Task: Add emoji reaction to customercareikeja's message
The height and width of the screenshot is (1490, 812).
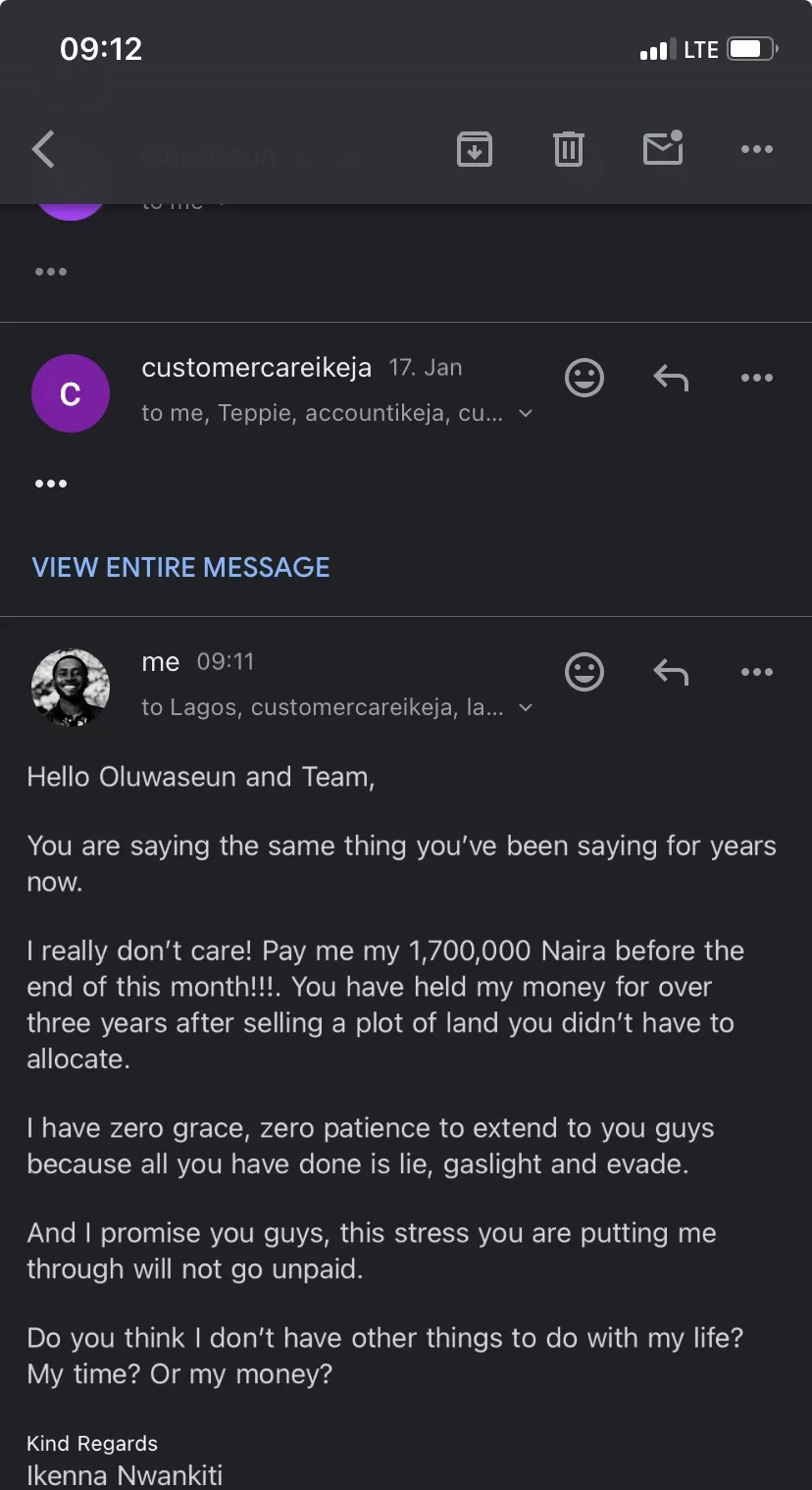Action: click(x=584, y=378)
